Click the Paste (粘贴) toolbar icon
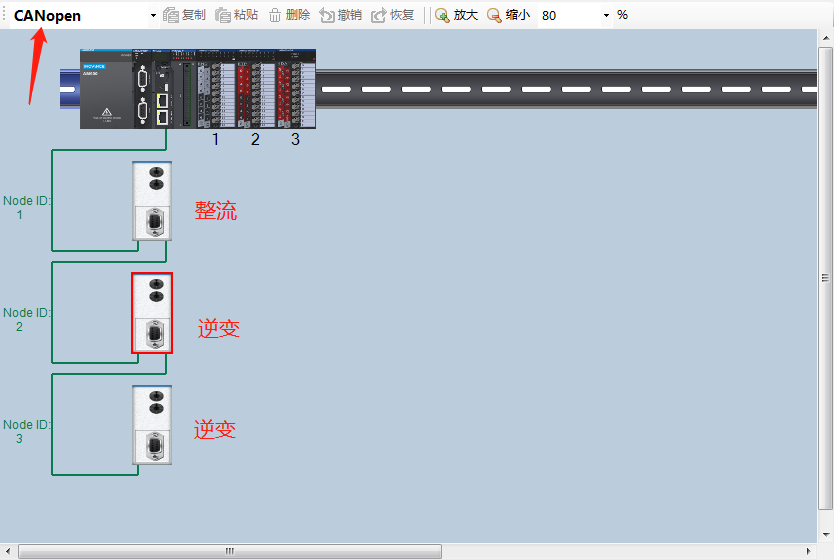834x560 pixels. coord(223,15)
